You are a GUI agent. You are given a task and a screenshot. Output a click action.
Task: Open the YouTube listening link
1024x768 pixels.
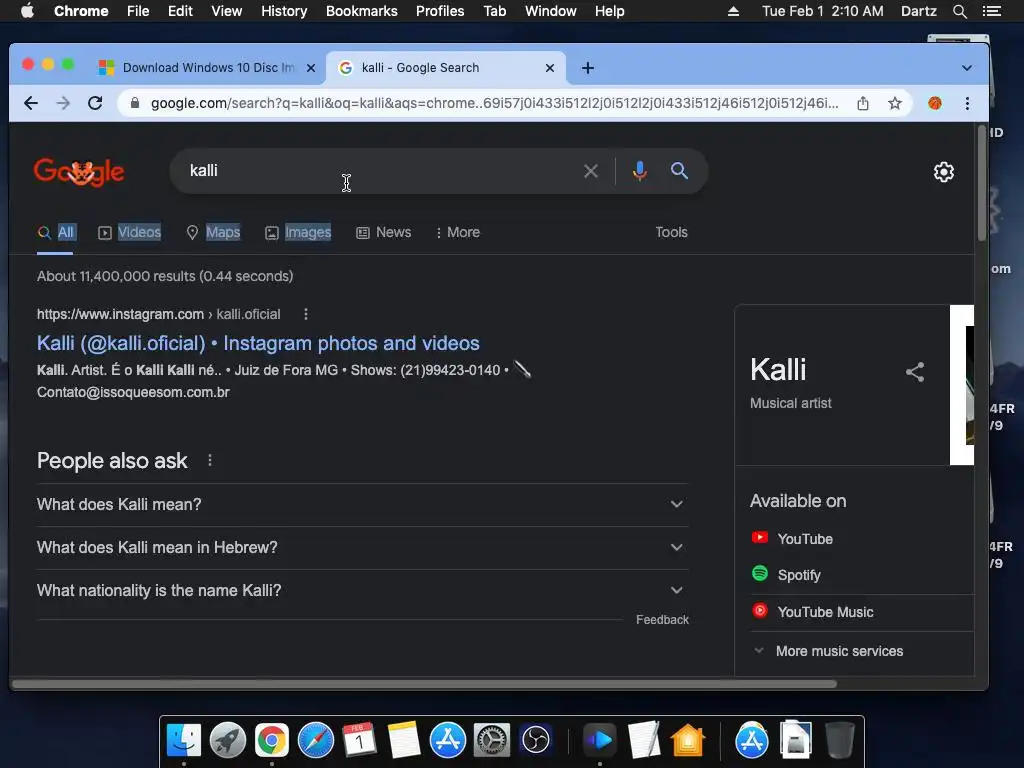[792, 539]
